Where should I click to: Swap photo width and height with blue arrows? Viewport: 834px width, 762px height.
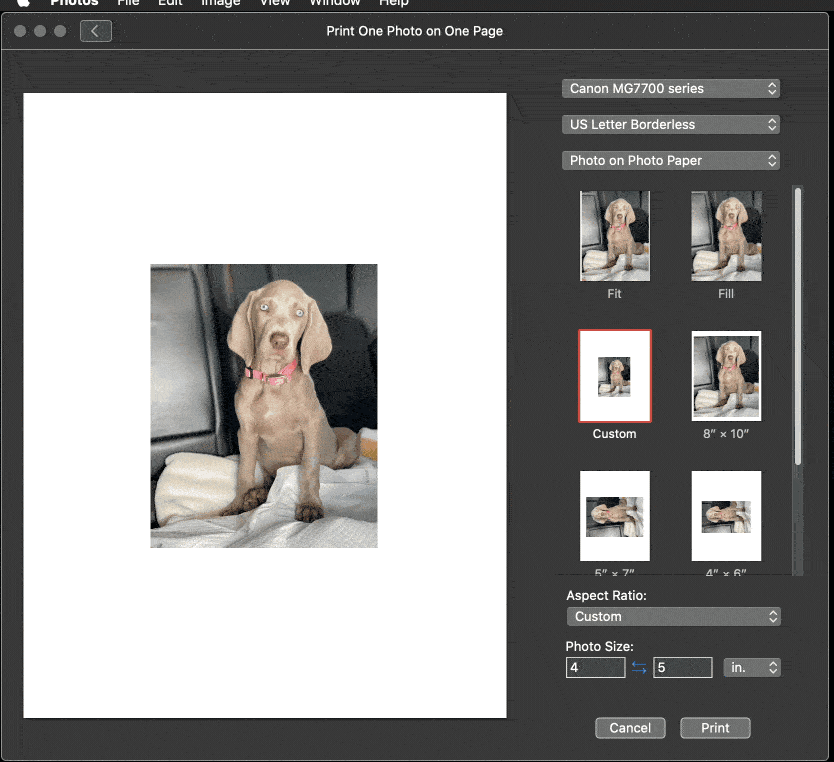[639, 668]
